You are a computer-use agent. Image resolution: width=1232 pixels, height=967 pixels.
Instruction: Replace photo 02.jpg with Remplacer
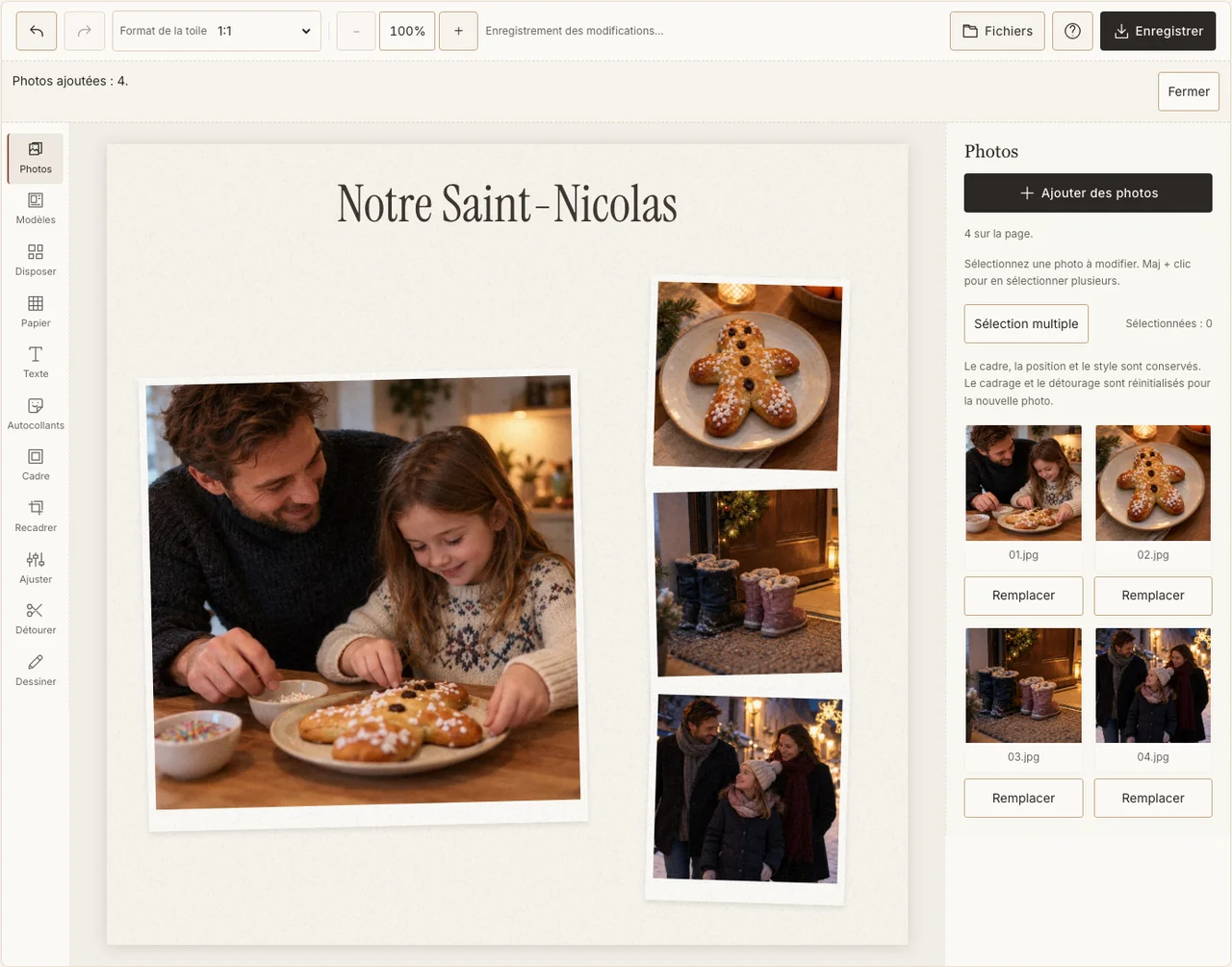(1153, 596)
